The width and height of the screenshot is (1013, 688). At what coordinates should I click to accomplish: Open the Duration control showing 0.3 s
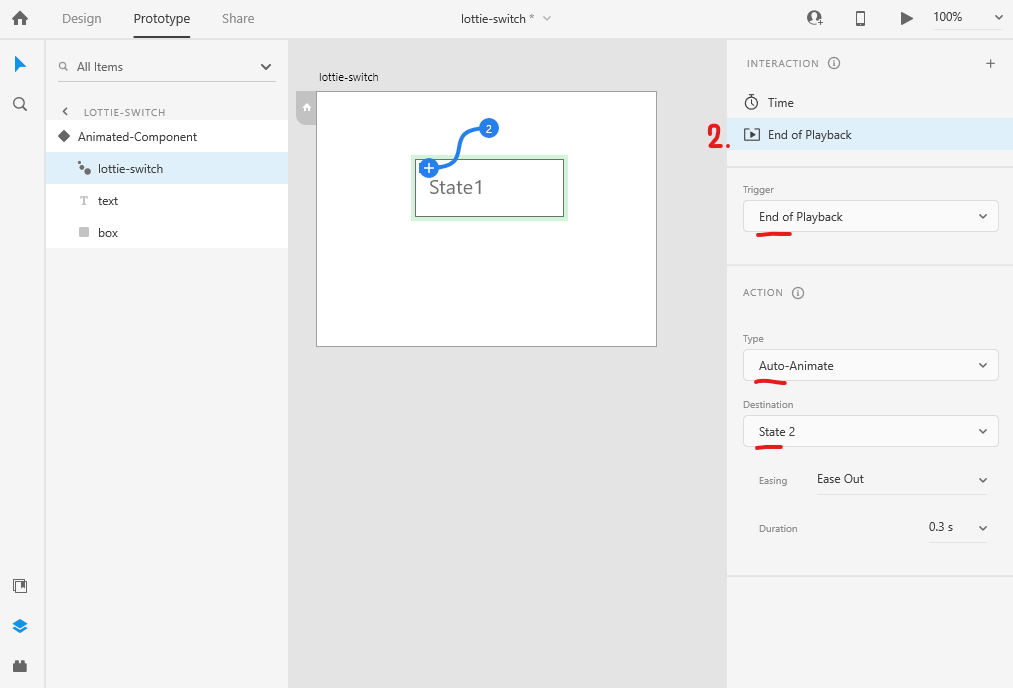[957, 528]
